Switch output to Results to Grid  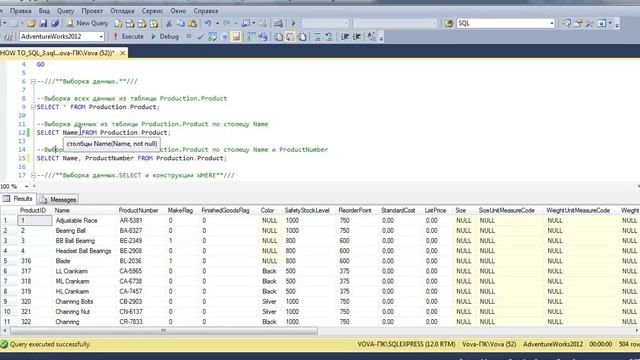point(290,37)
